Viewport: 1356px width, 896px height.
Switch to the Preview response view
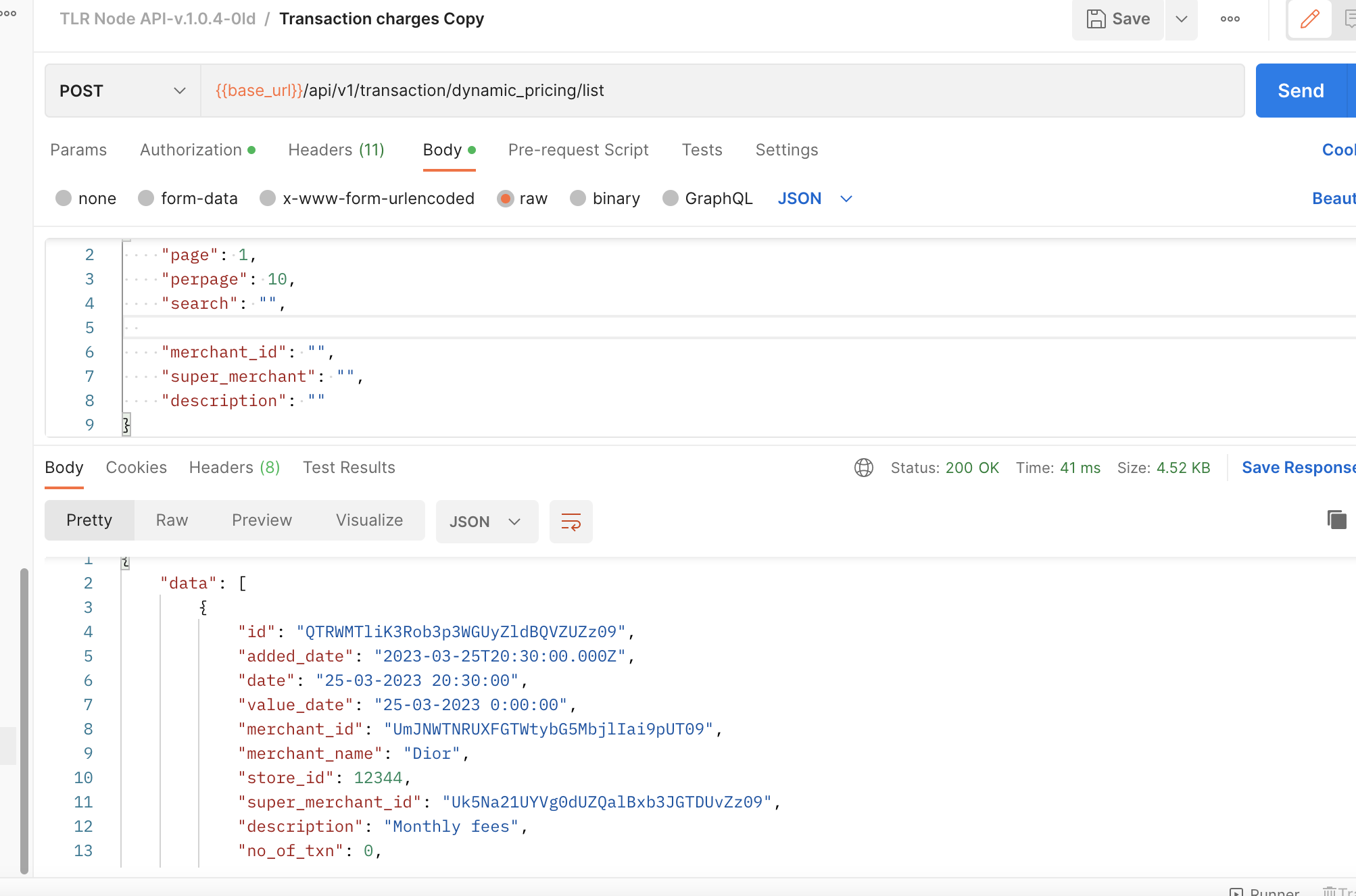tap(262, 520)
